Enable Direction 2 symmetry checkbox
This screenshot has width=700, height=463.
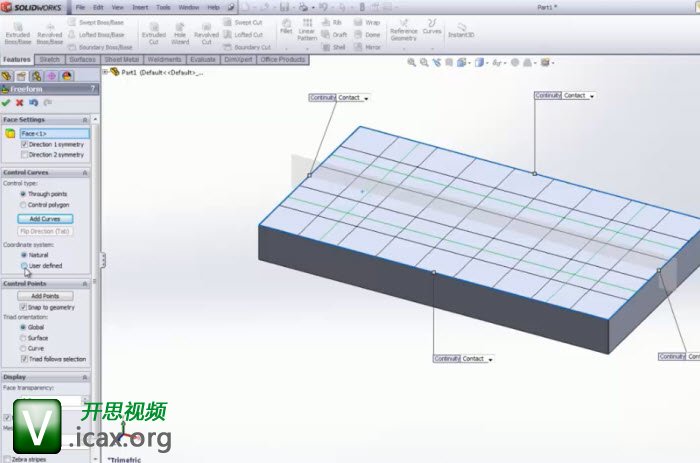(25, 155)
